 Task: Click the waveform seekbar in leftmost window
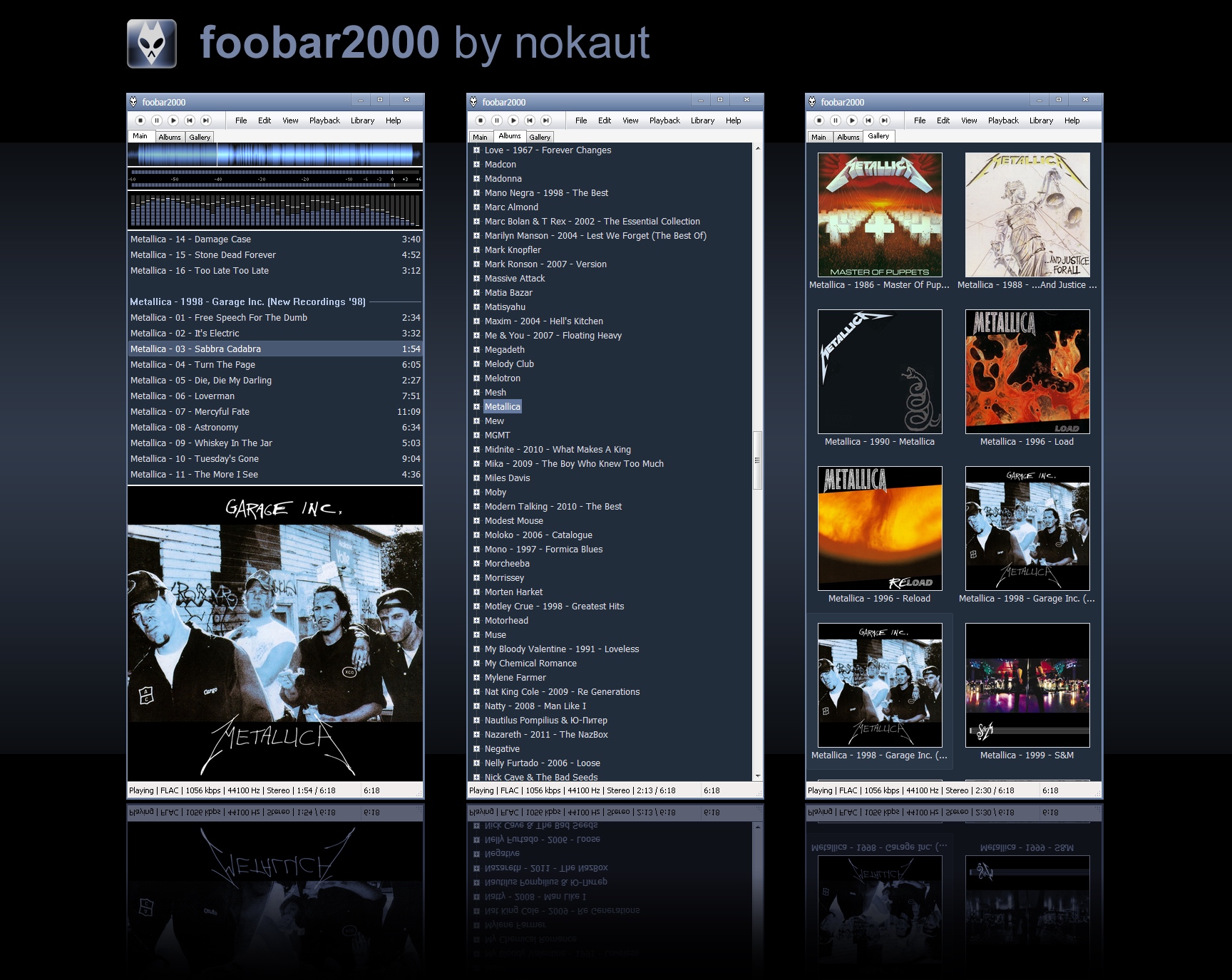coord(275,155)
